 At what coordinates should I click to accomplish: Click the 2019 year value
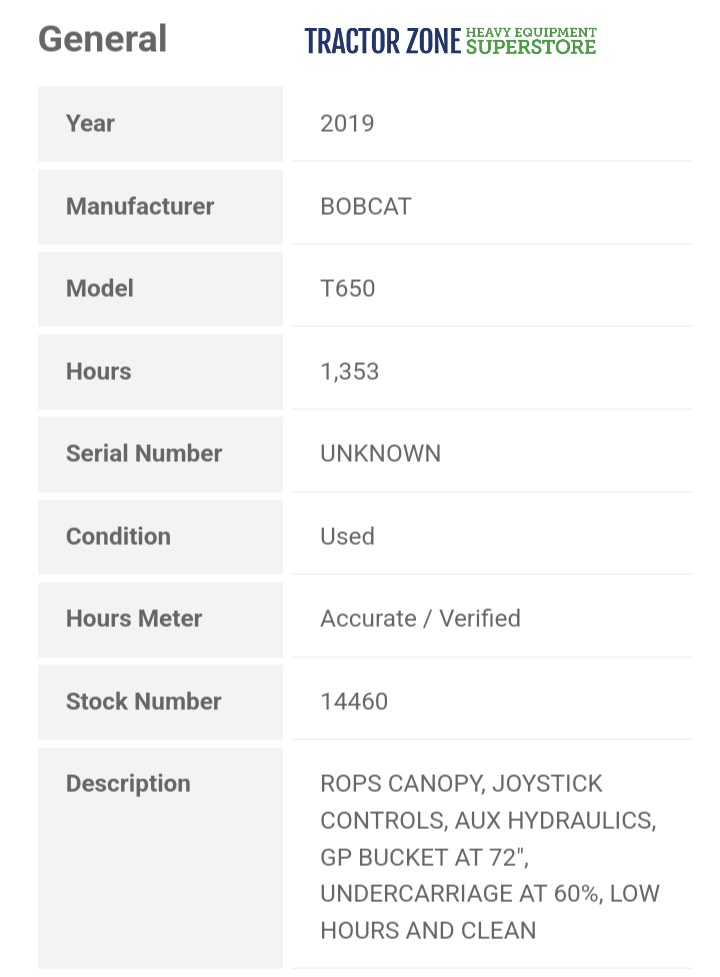[347, 124]
